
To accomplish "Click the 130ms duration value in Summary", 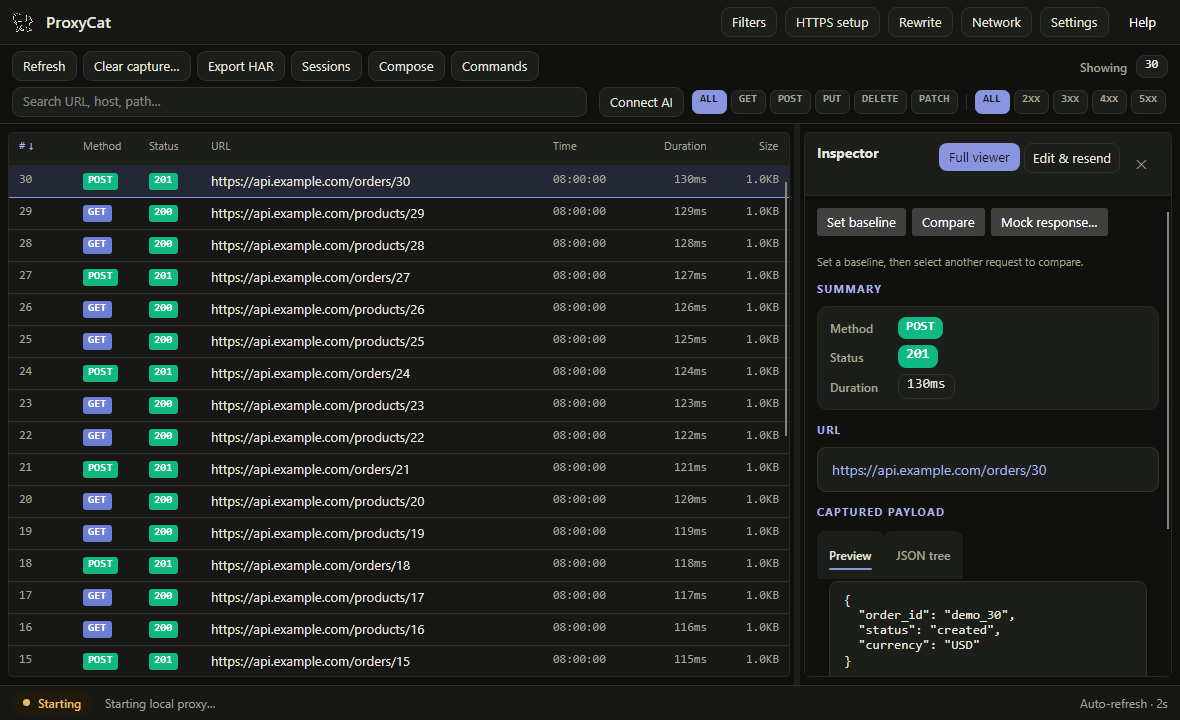I will coord(926,385).
